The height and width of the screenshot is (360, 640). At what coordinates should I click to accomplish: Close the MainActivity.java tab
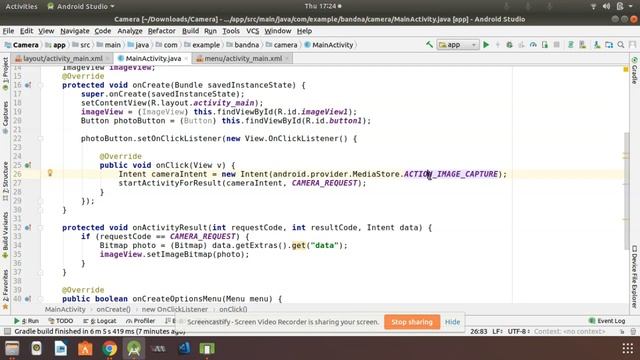click(186, 58)
